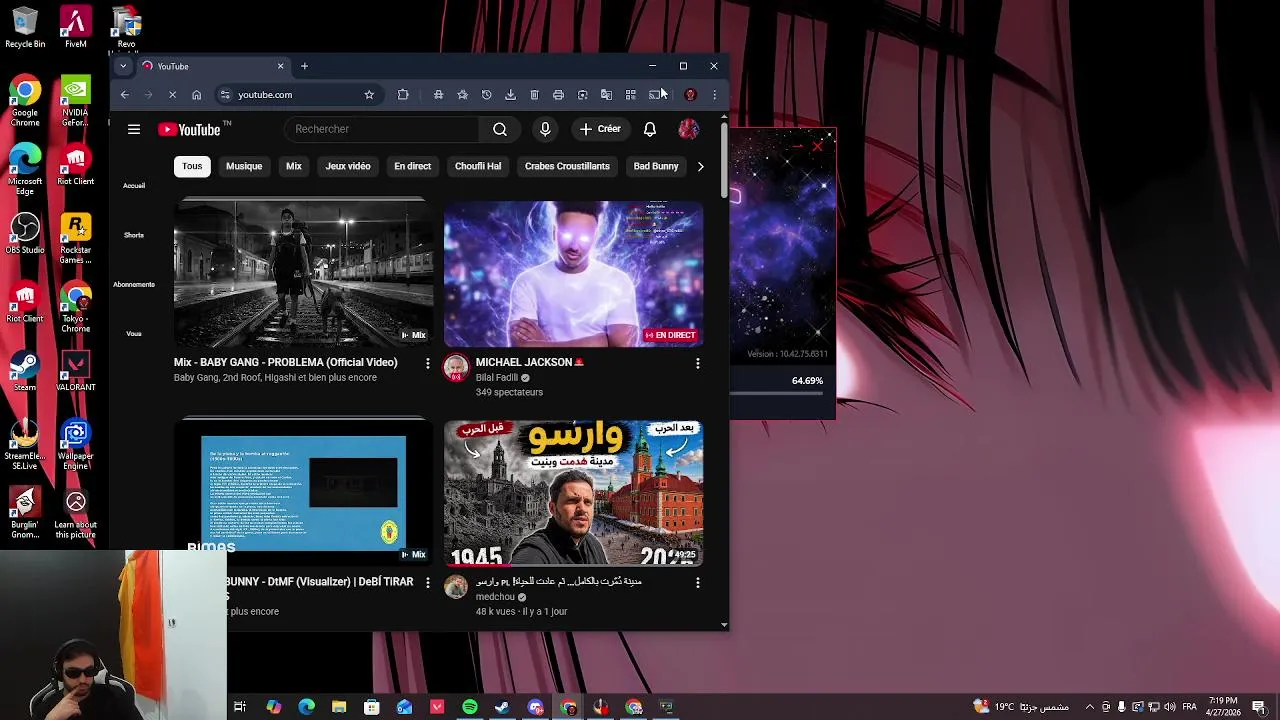Open Spotify from the taskbar
The height and width of the screenshot is (720, 1280).
470,707
